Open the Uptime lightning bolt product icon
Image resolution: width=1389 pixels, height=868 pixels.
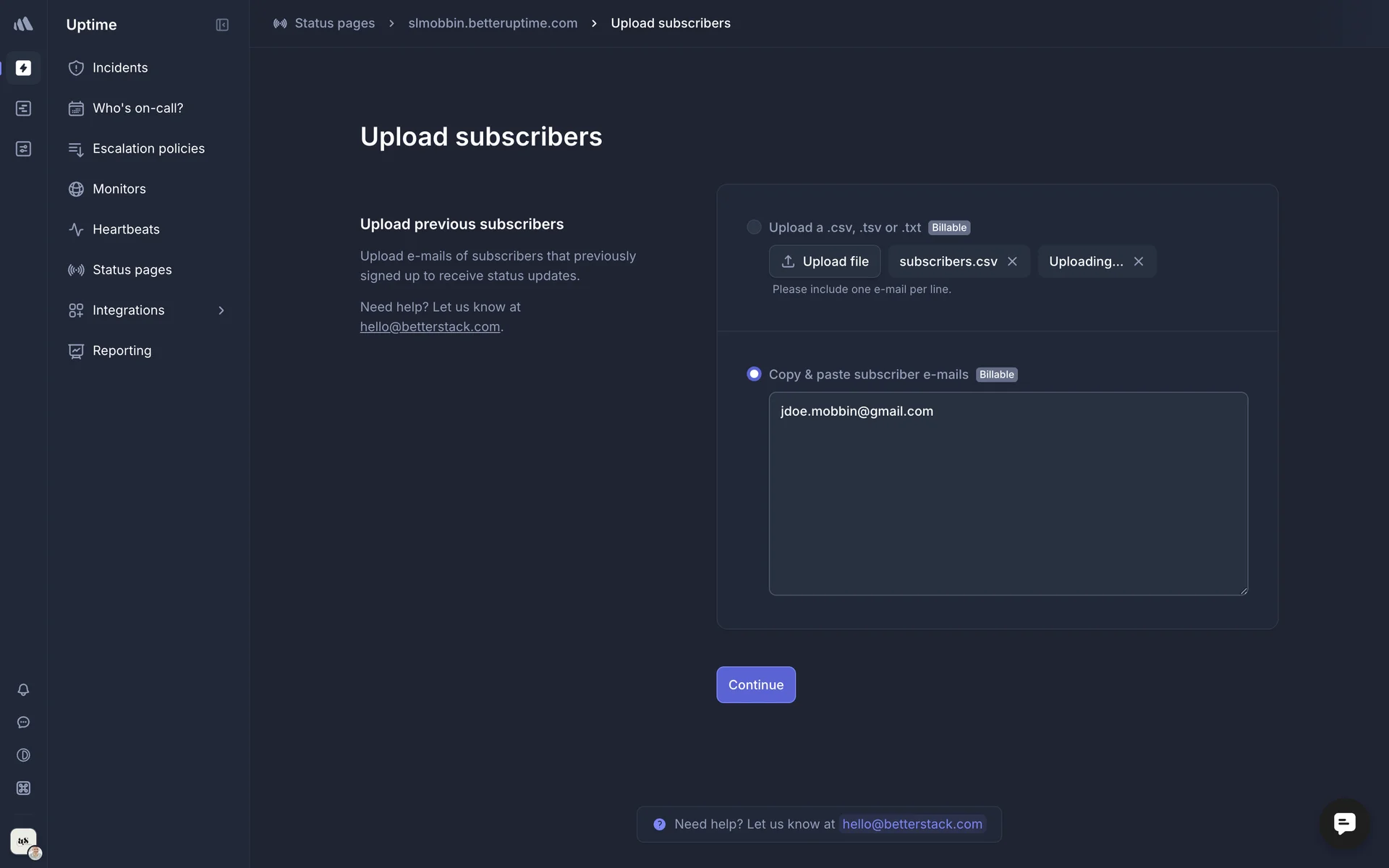point(23,68)
